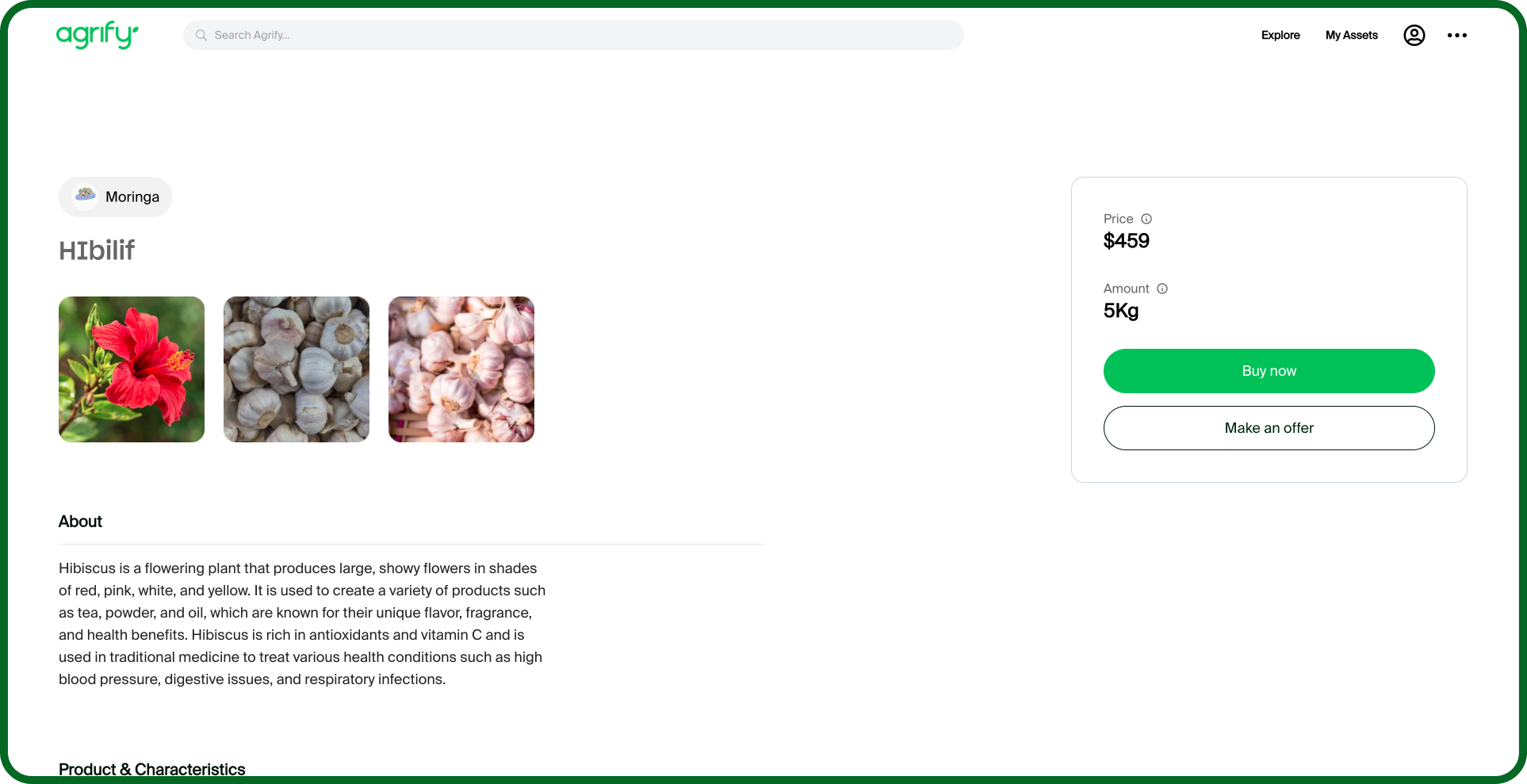Open the three-dot more options menu
1527x784 pixels.
coord(1457,35)
